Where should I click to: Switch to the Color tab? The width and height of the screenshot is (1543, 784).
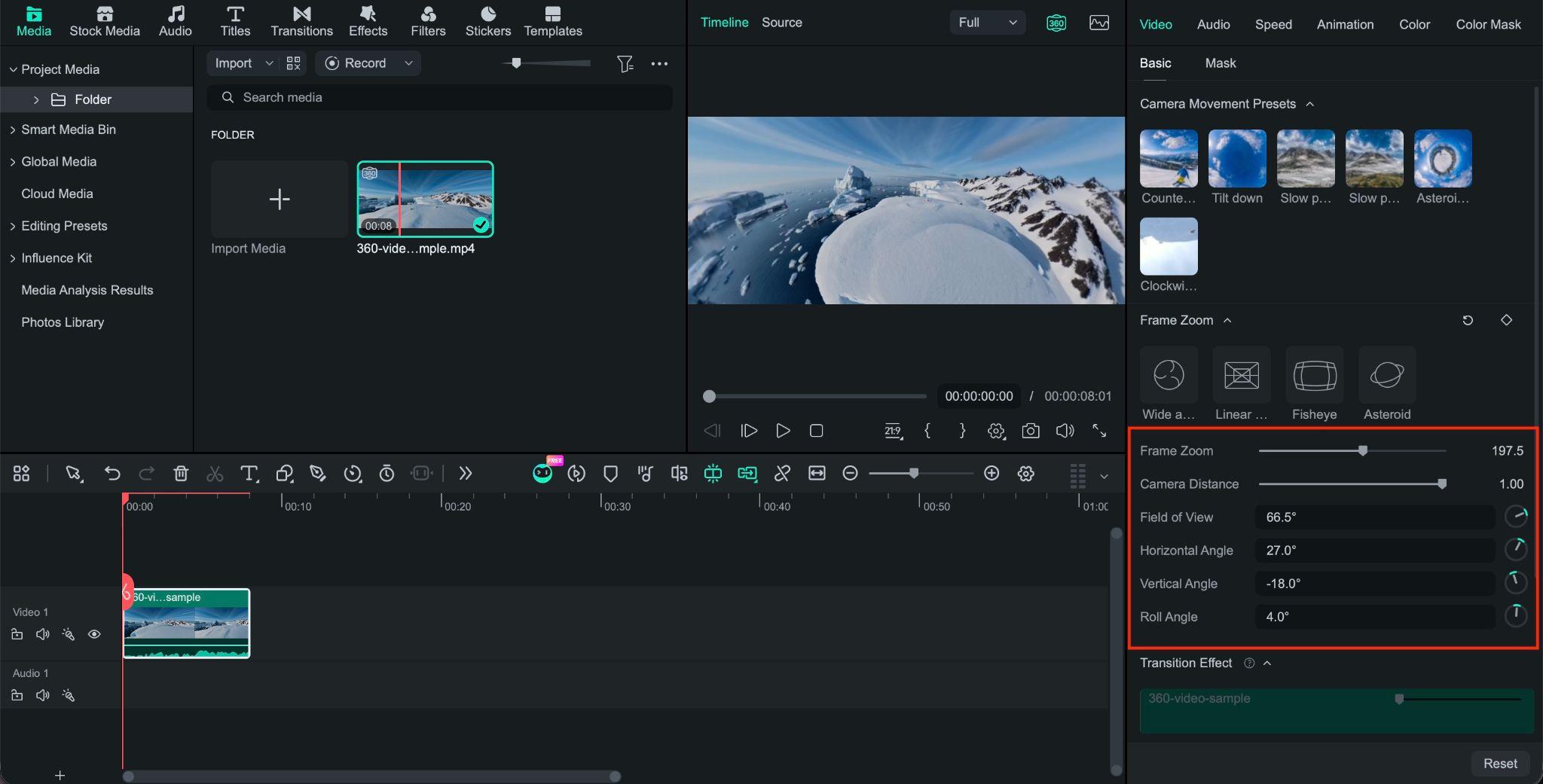1414,24
